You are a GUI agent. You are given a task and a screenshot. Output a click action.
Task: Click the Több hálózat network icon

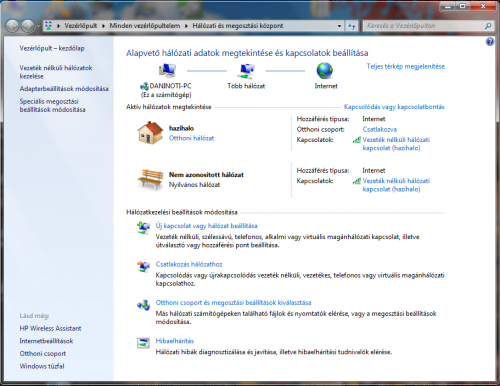tap(247, 70)
